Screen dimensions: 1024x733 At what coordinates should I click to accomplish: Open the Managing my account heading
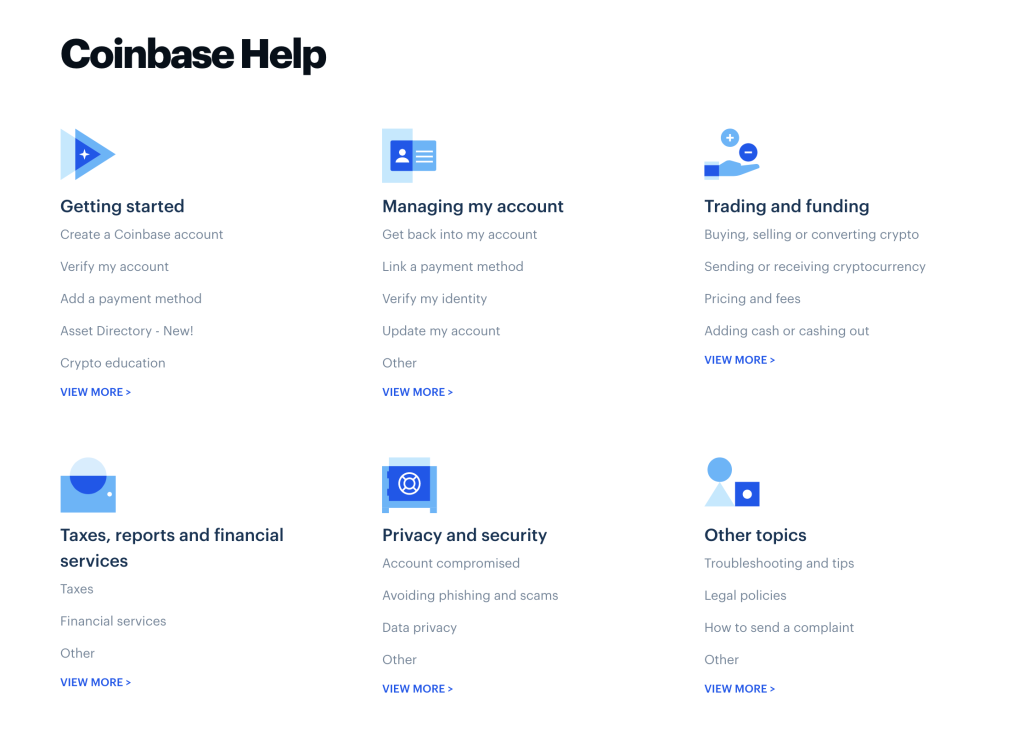[473, 206]
